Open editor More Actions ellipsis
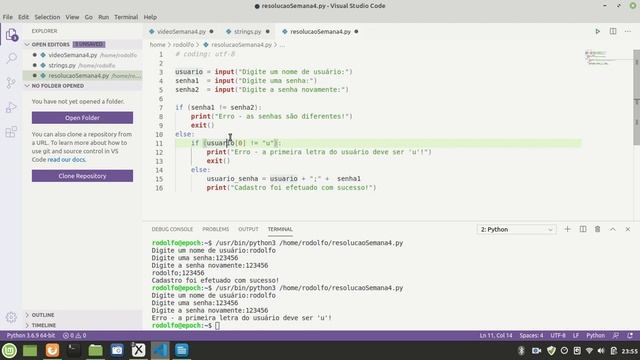The width and height of the screenshot is (640, 360). click(628, 31)
